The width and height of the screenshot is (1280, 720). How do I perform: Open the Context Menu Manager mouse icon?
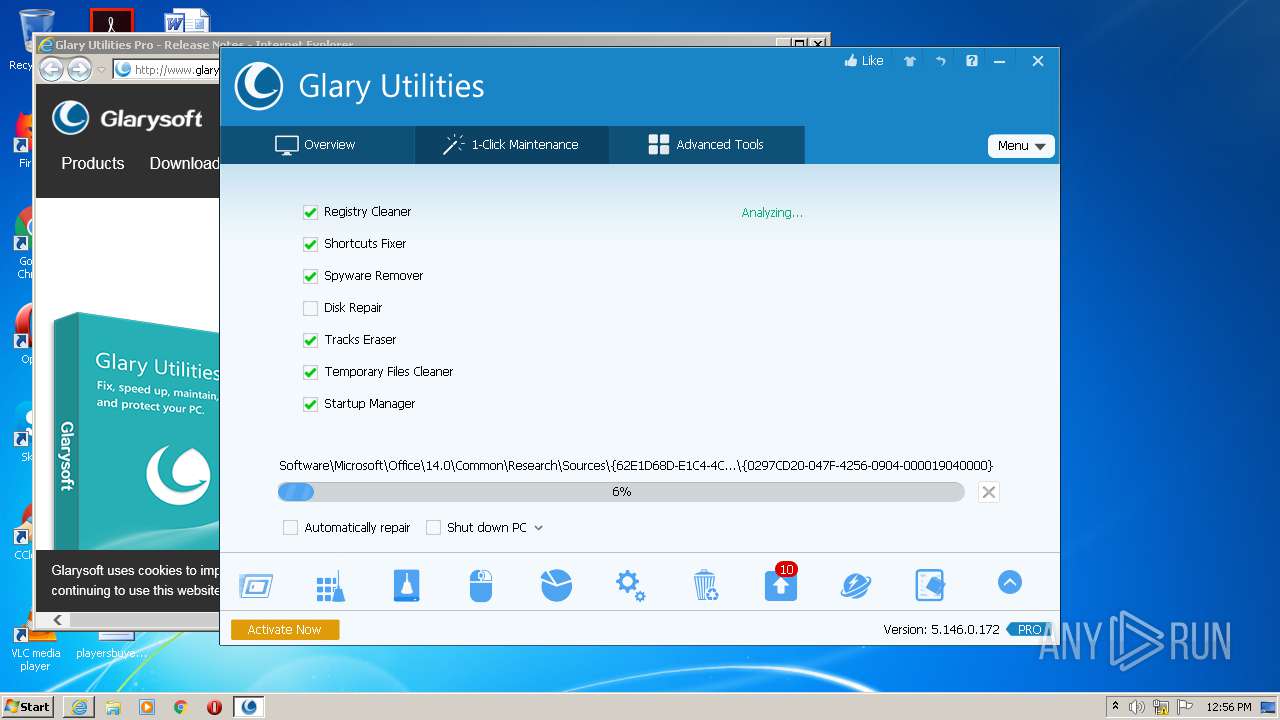[481, 586]
